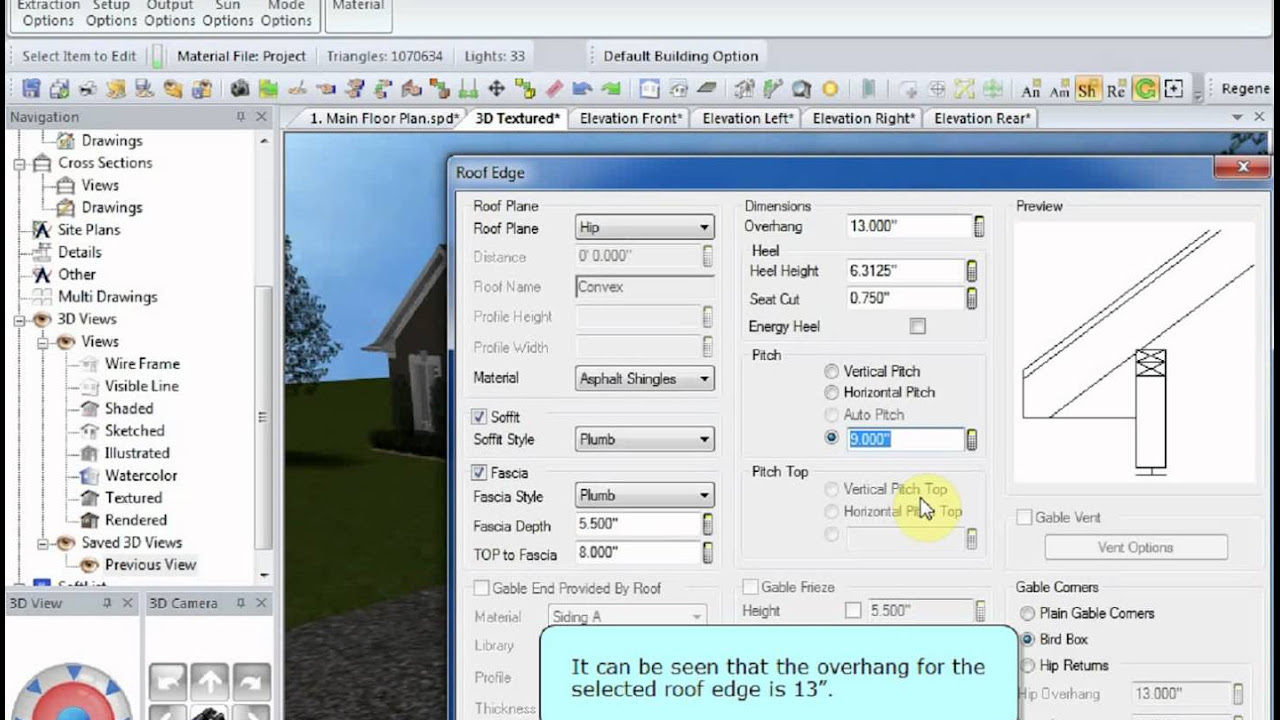Select the Vertical Pitch radio button

[831, 371]
